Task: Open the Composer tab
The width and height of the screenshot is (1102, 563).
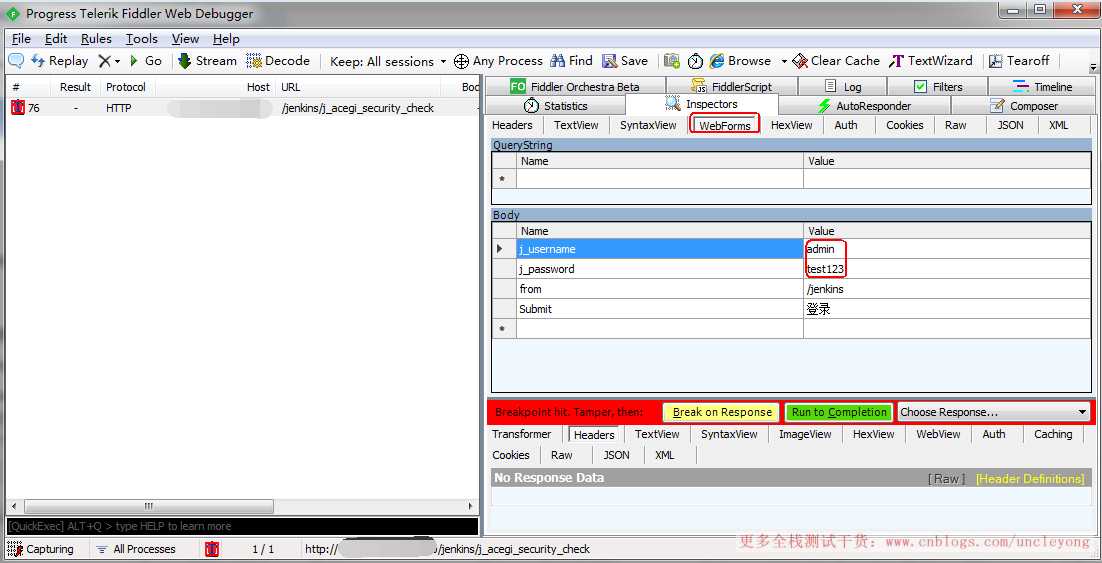Action: (x=1024, y=106)
